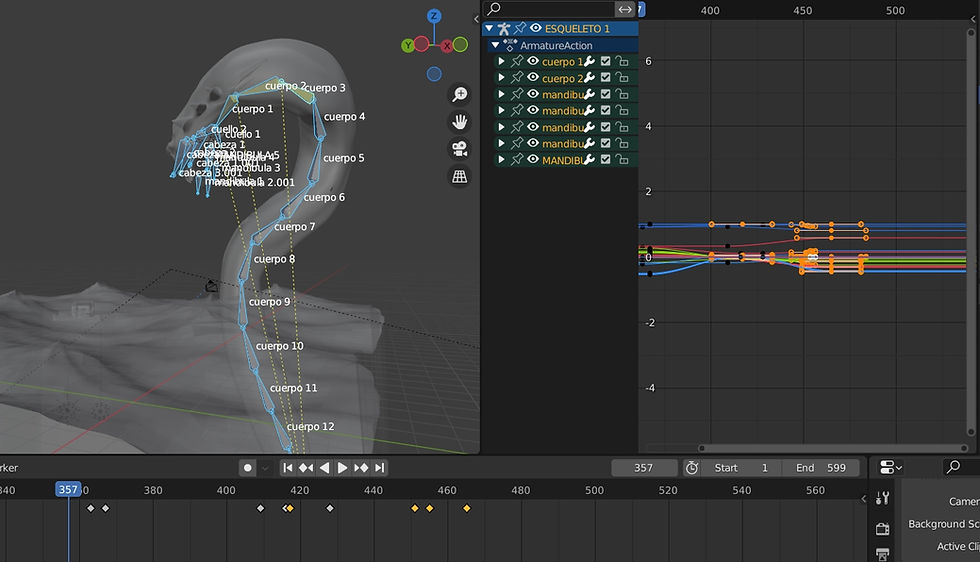Switch to camera view with the camera icon
Screen dimensions: 980x562
point(459,149)
